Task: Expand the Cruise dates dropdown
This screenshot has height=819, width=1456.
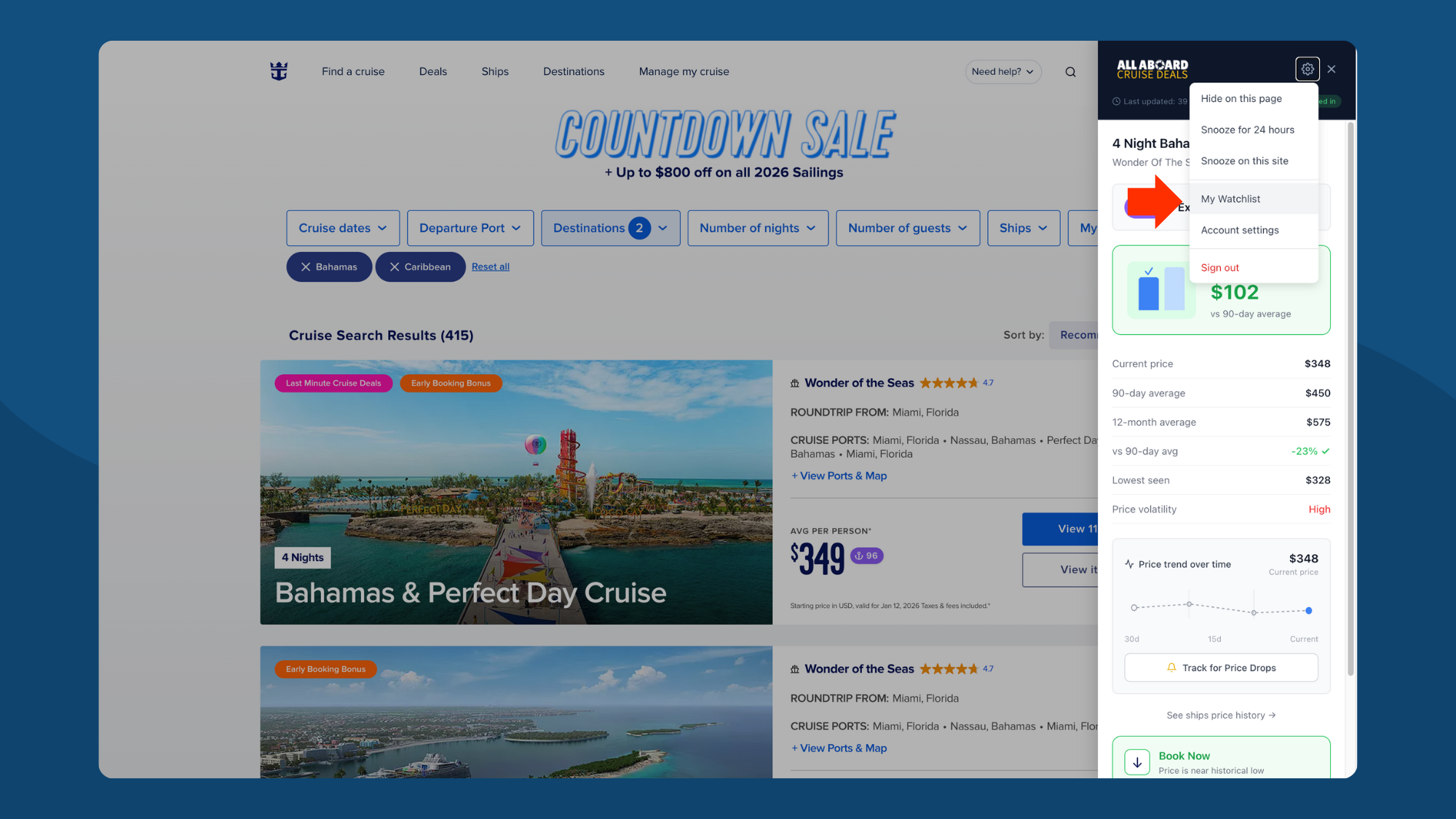Action: (343, 228)
